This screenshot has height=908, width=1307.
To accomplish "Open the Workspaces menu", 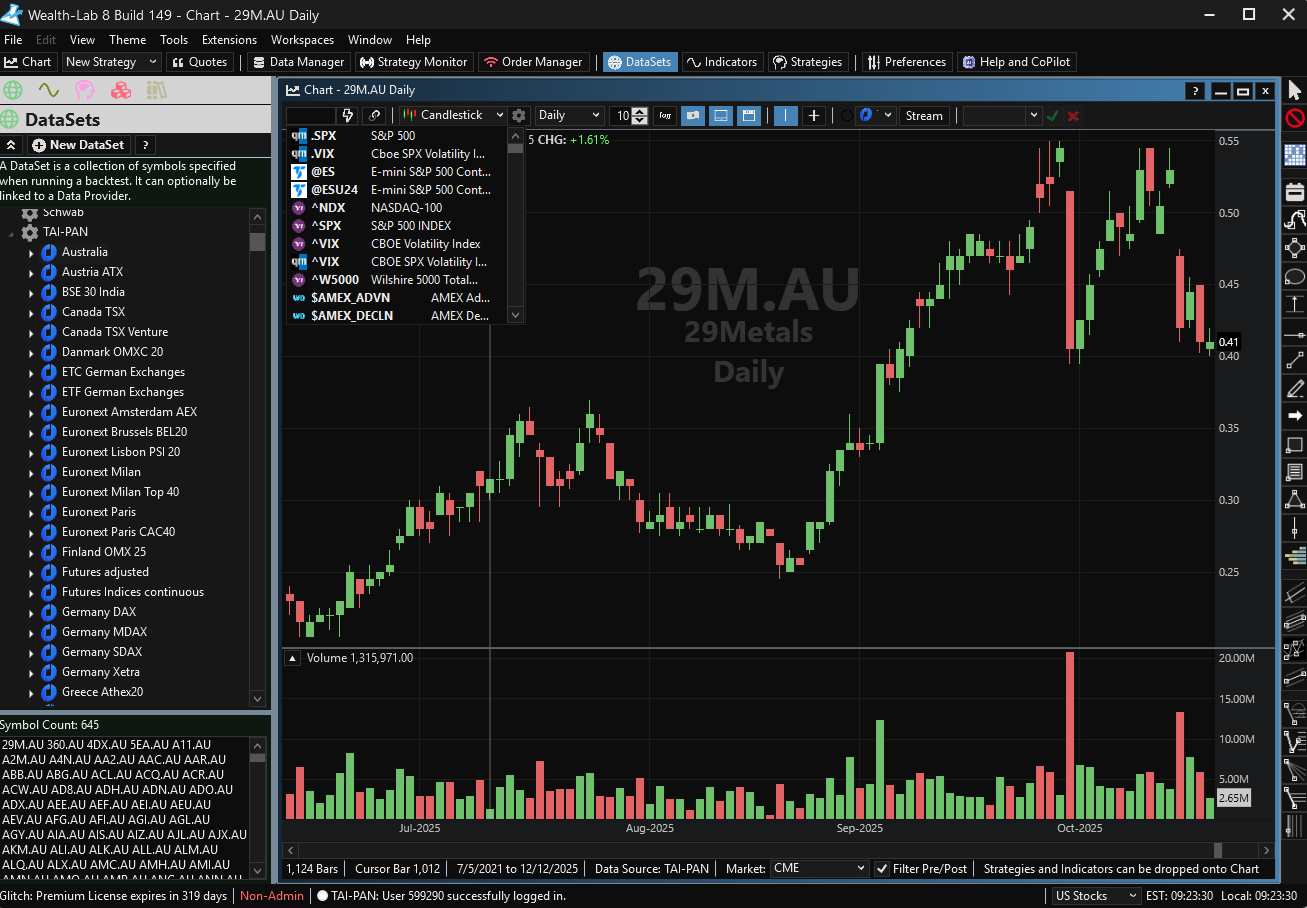I will [x=302, y=40].
